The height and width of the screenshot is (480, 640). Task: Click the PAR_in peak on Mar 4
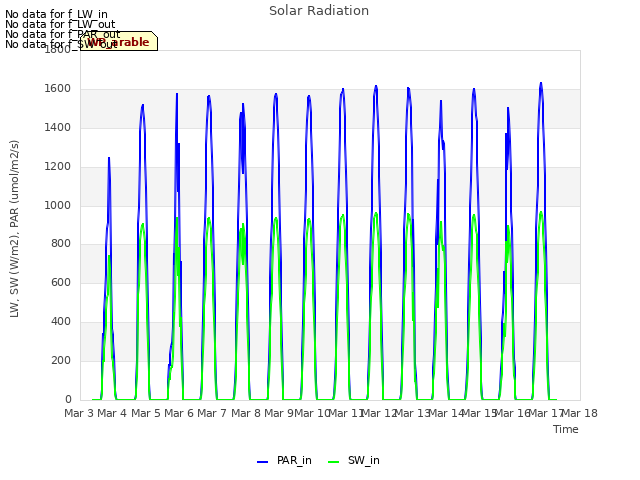[109, 158]
